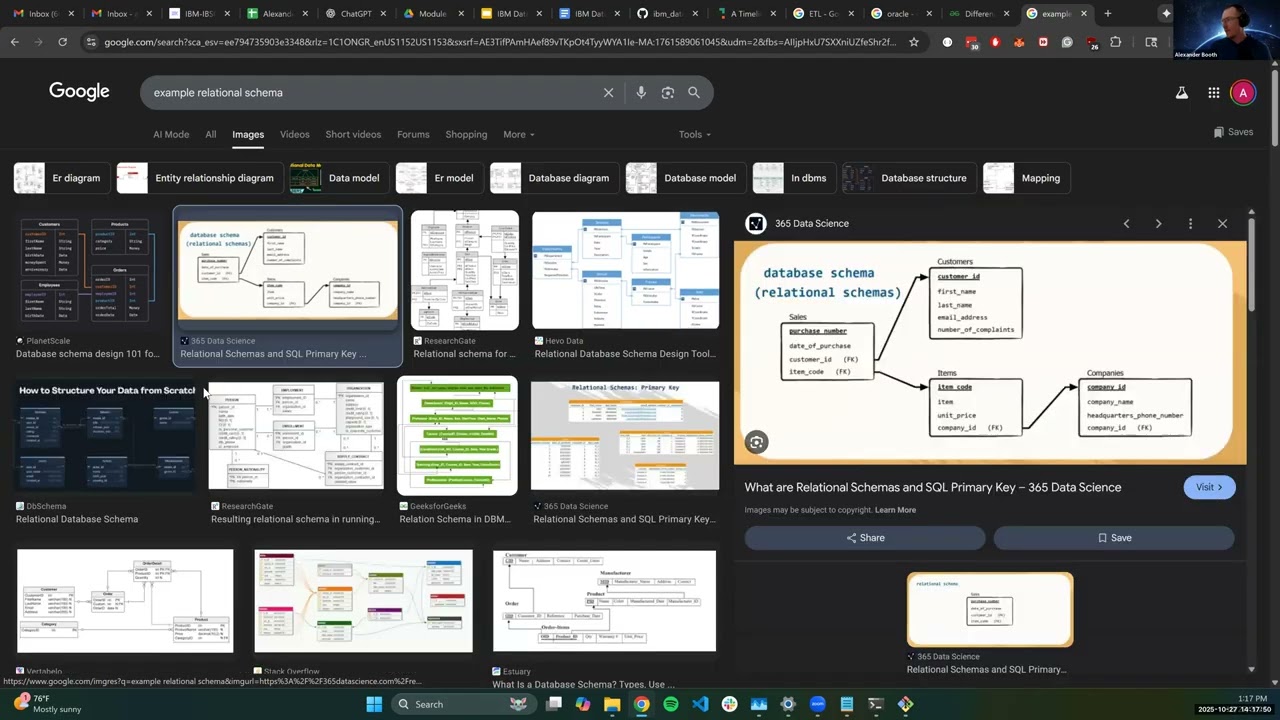Screen dimensions: 1280x720
Task: Switch to the All results tab
Action: [x=211, y=134]
